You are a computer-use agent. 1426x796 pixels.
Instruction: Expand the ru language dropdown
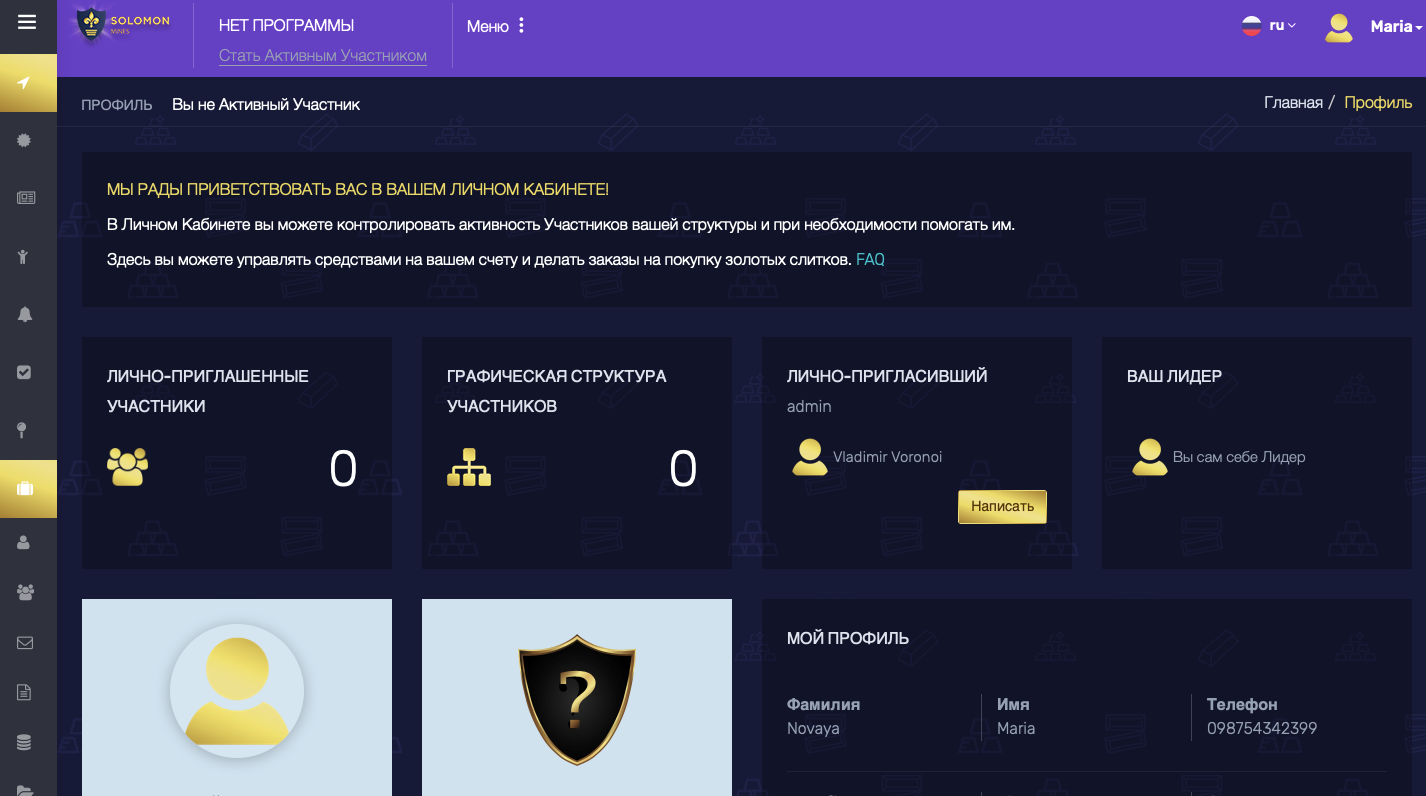click(x=1269, y=26)
